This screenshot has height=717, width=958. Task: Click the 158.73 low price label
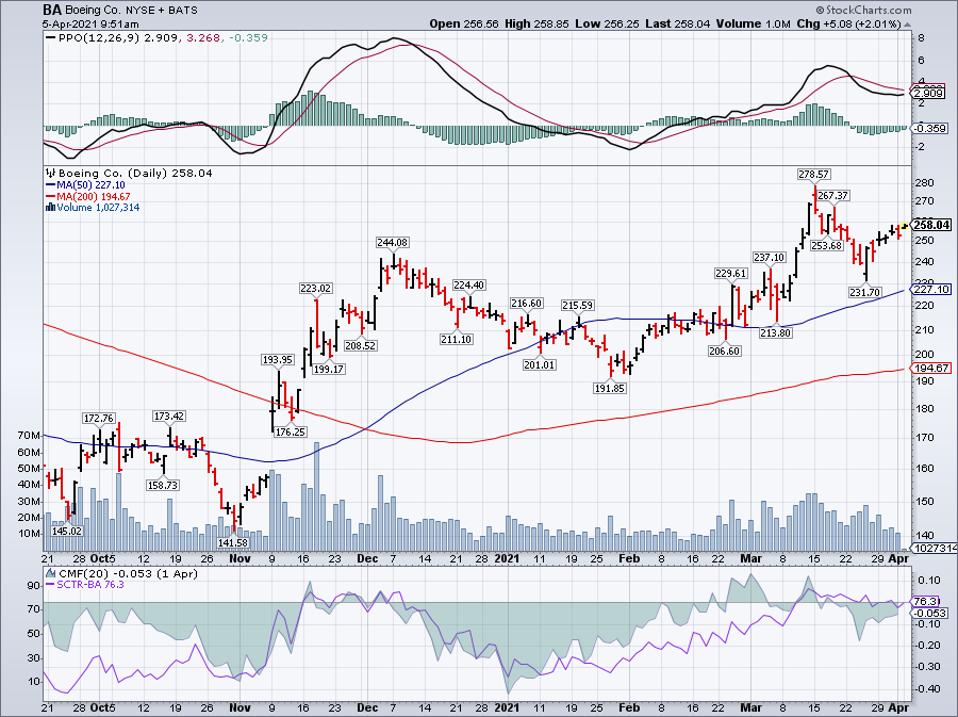[x=163, y=485]
